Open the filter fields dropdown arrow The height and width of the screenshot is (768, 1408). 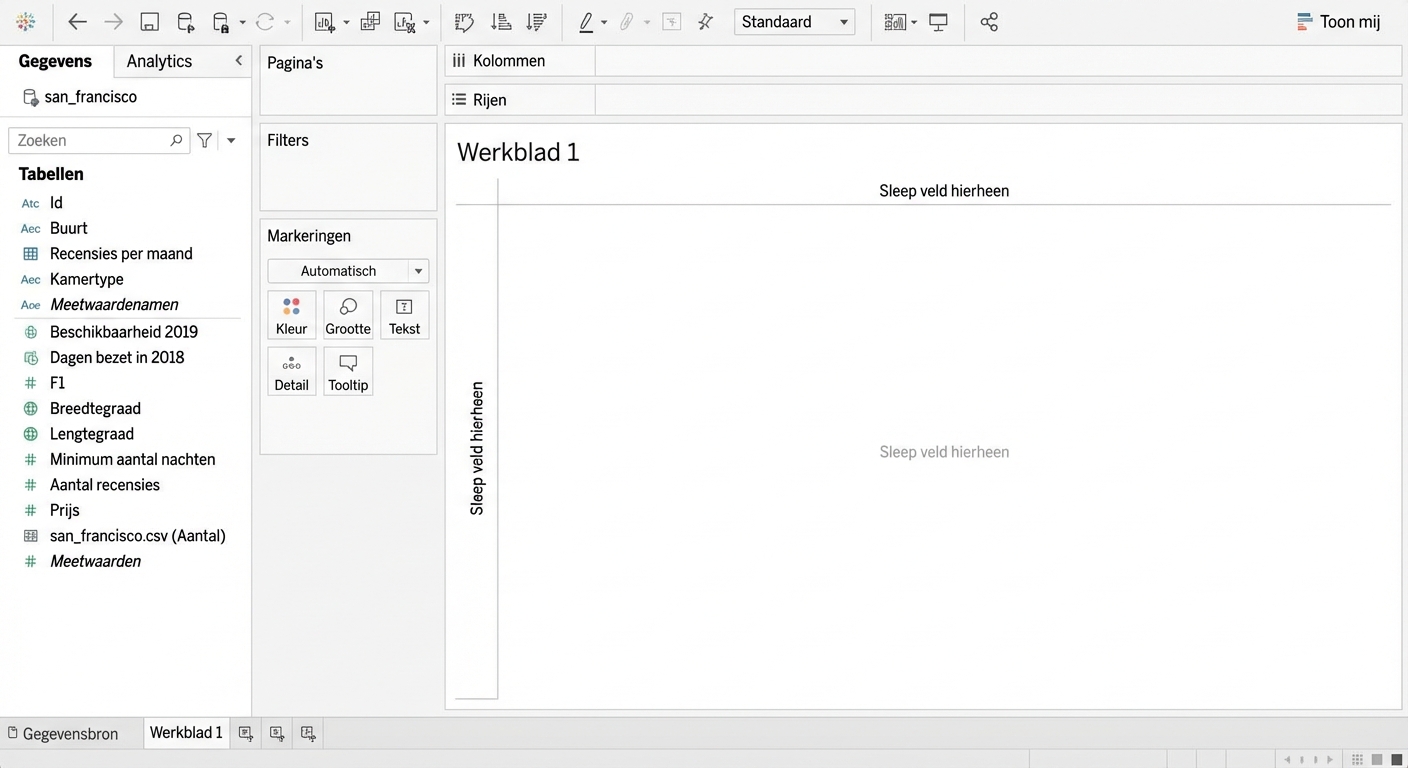click(x=231, y=141)
